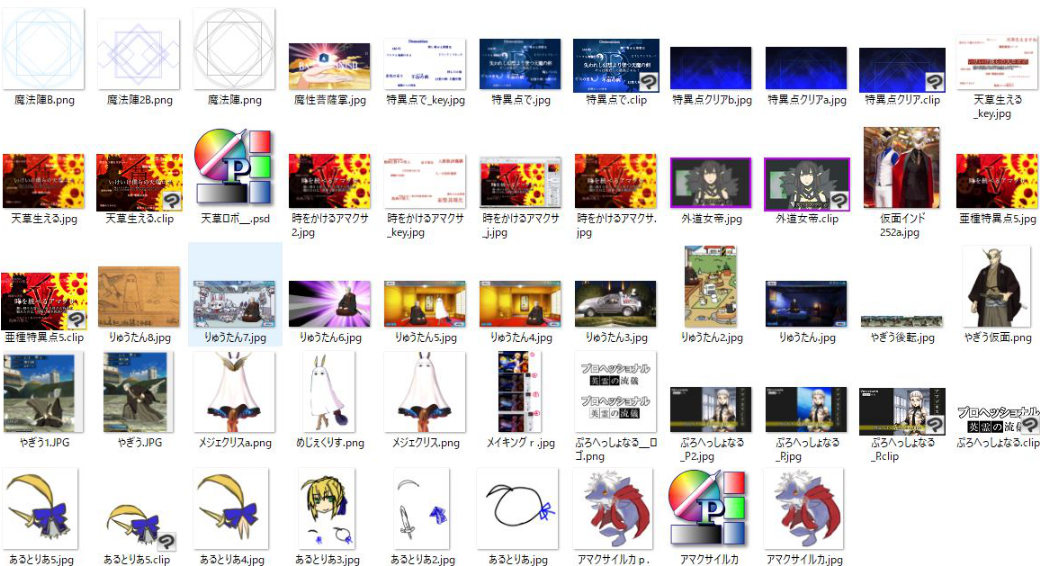Select 特異点クリアb.jpg thumbnail
Screen dimensions: 1040x566
[x=709, y=68]
